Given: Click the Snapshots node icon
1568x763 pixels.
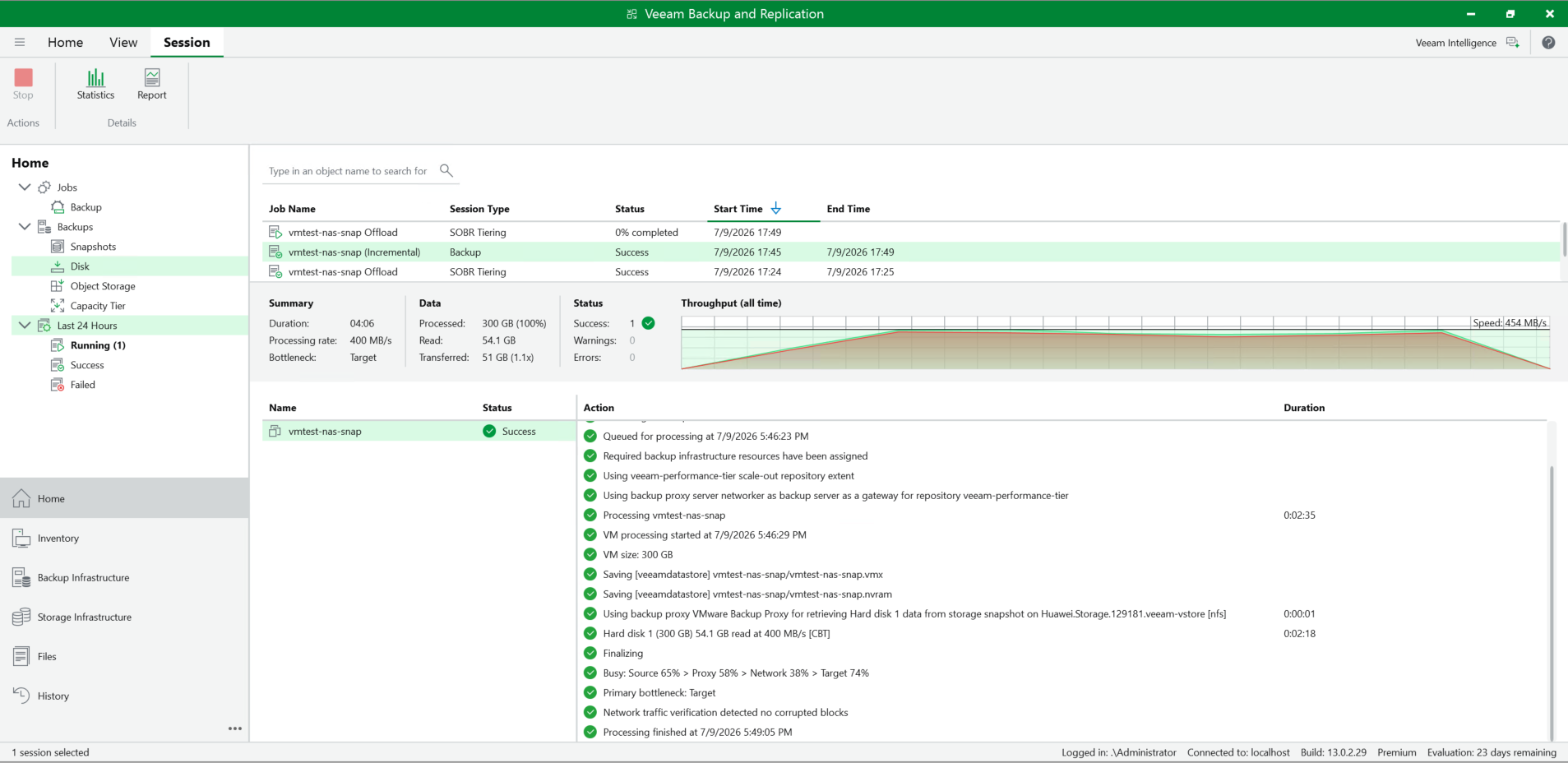Looking at the screenshot, I should 58,247.
